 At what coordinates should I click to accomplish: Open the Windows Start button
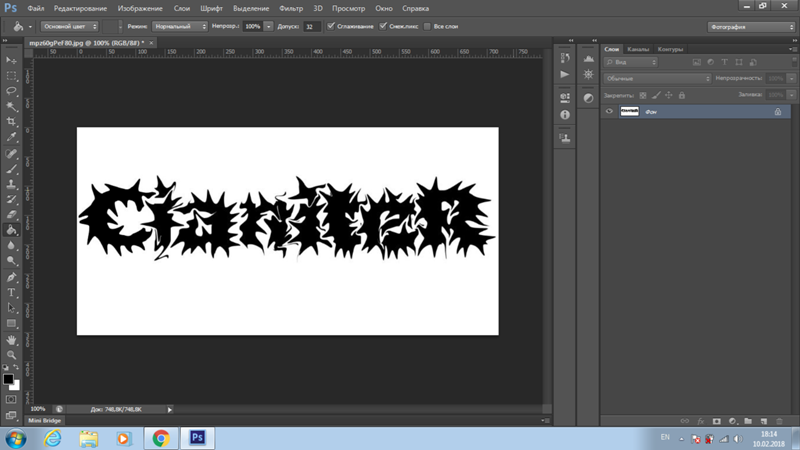pyautogui.click(x=16, y=438)
